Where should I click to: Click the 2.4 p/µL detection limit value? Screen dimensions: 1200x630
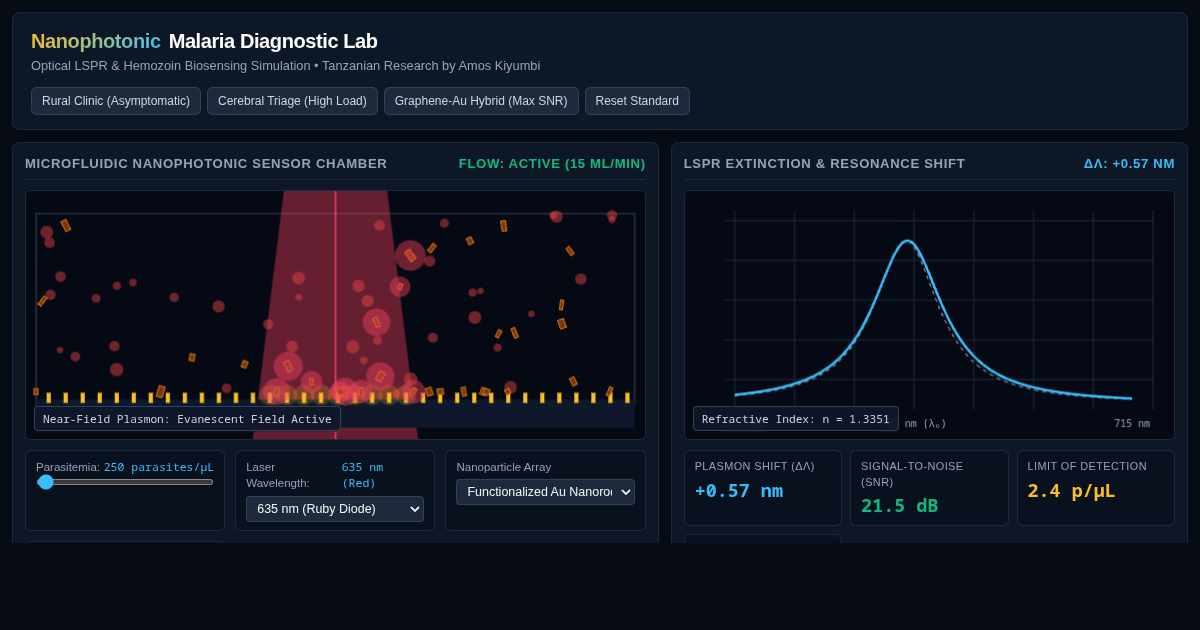(x=1071, y=491)
